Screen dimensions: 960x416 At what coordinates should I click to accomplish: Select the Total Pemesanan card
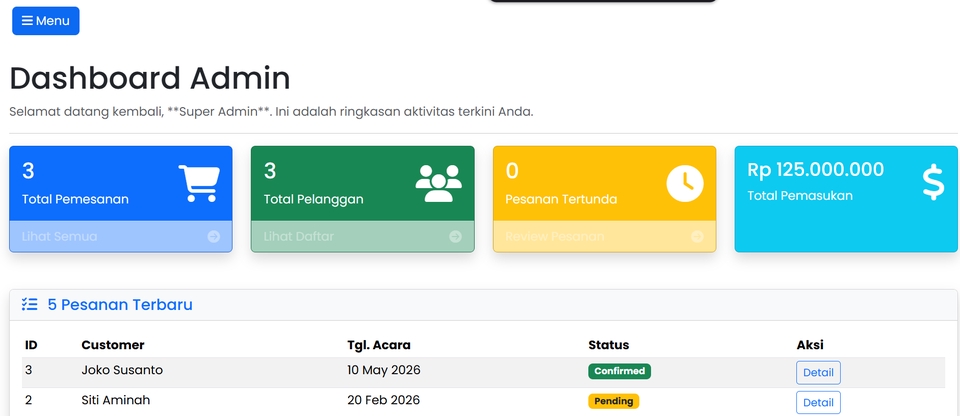point(121,199)
